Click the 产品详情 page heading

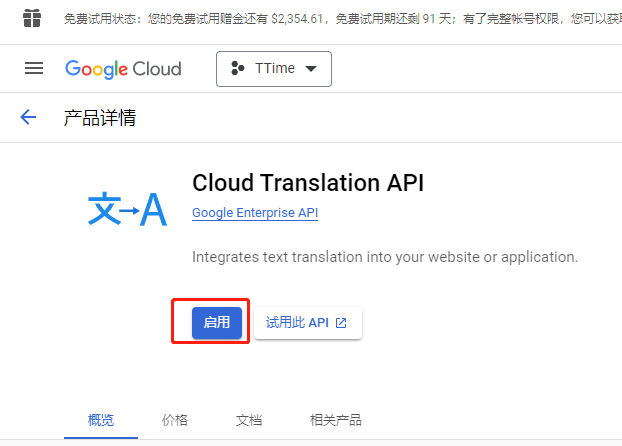(x=100, y=118)
